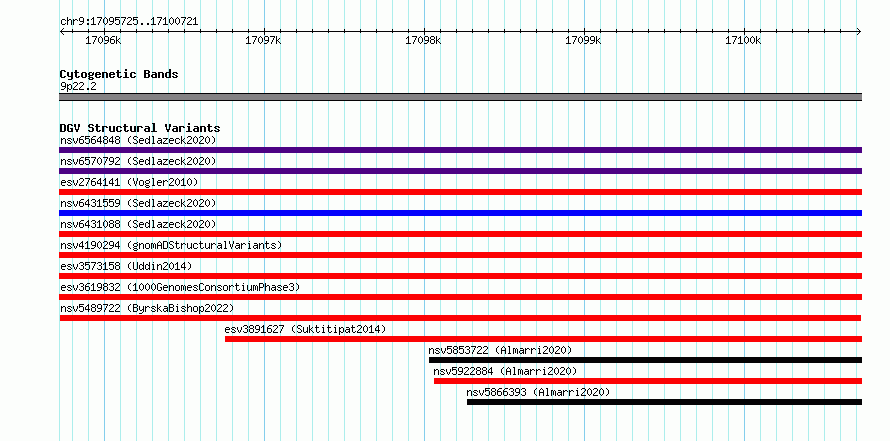
Task: Select the red bar under nsv4190294
Action: (460, 255)
